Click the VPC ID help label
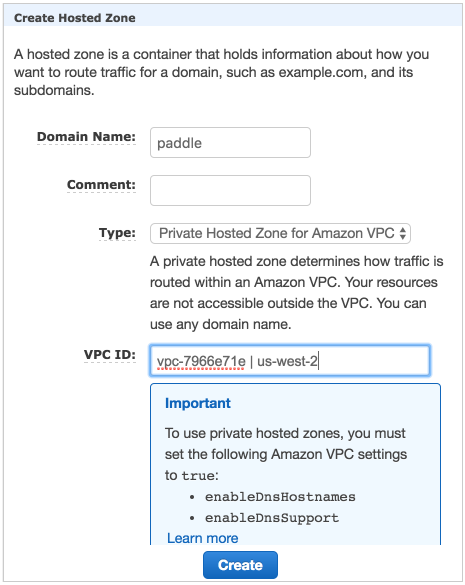This screenshot has width=465, height=585. [110, 354]
